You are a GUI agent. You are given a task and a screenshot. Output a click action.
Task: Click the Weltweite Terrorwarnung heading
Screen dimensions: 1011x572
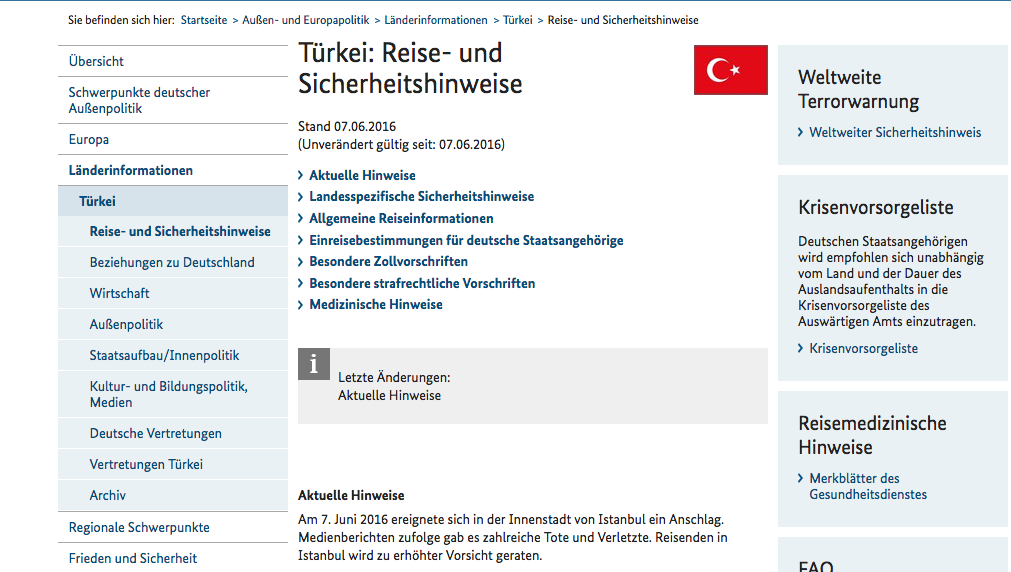[858, 89]
